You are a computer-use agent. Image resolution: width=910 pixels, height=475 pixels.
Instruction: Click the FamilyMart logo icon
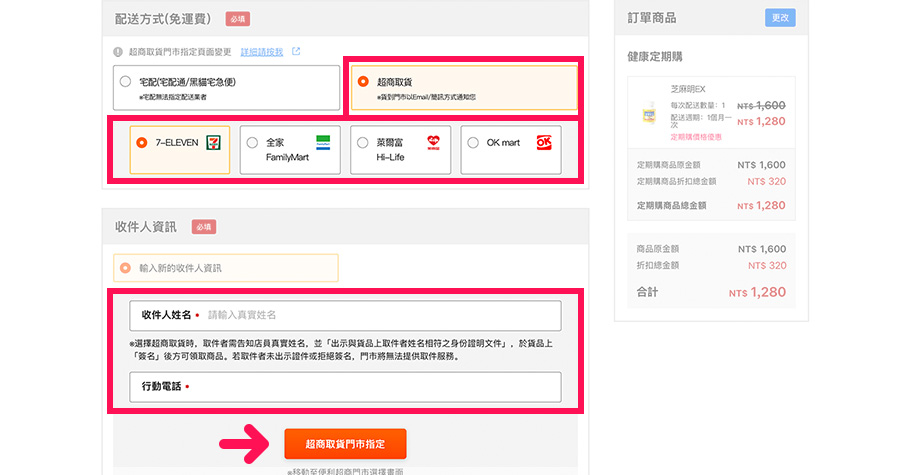(322, 142)
